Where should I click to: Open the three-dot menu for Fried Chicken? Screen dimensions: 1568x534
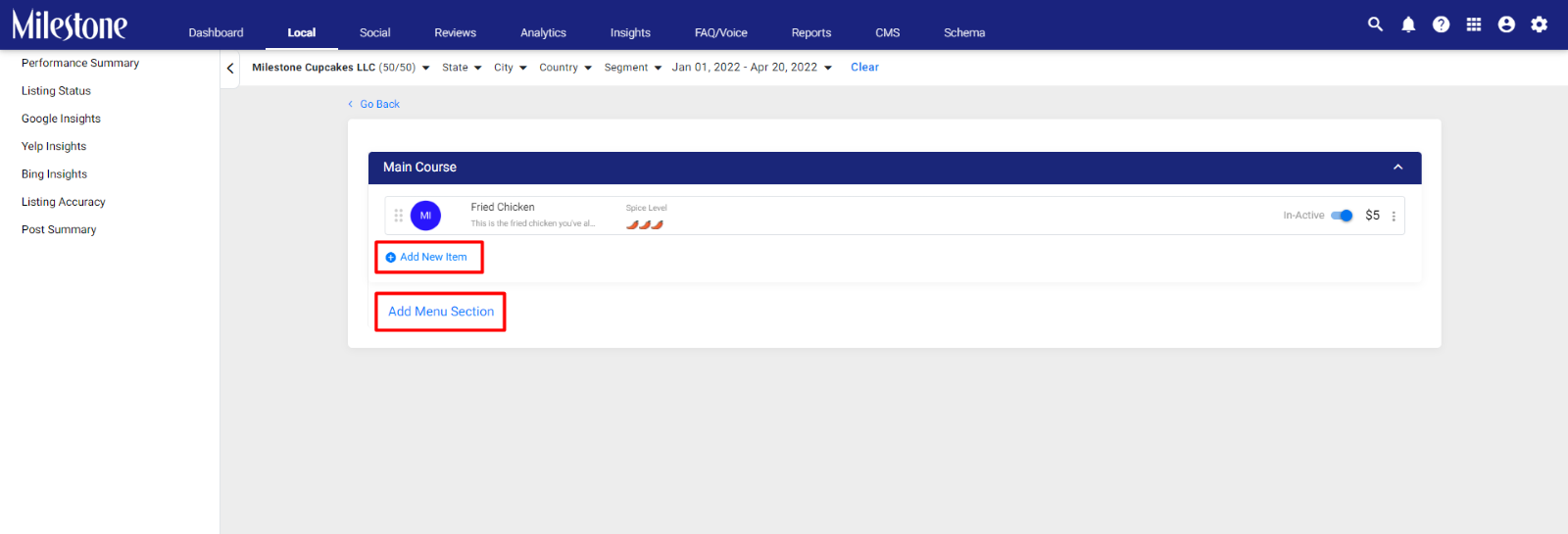tap(1394, 217)
